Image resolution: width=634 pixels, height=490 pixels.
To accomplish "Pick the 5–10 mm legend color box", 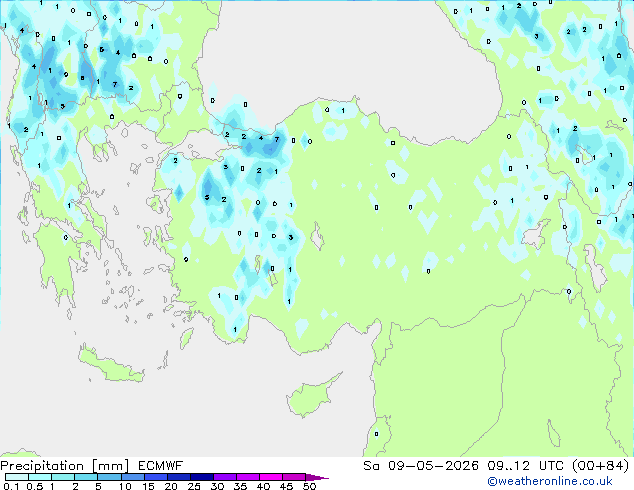I will click(x=110, y=477).
